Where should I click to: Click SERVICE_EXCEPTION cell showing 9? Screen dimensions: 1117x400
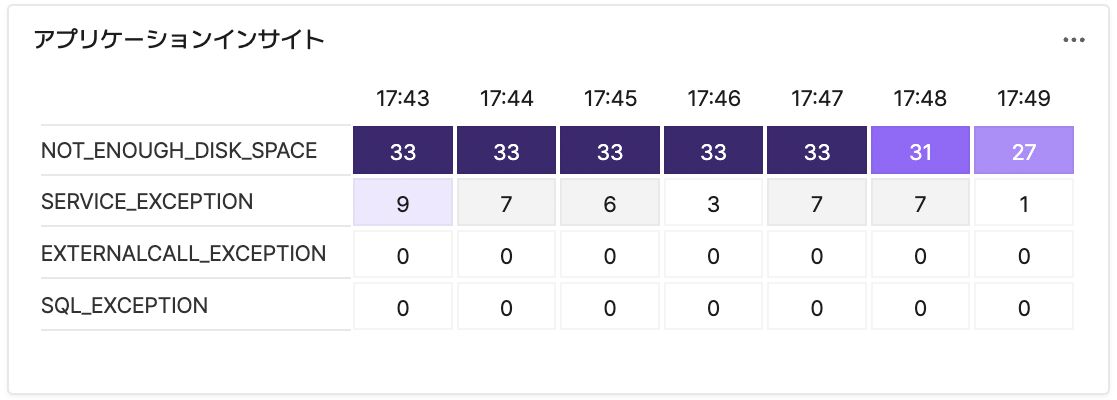403,203
